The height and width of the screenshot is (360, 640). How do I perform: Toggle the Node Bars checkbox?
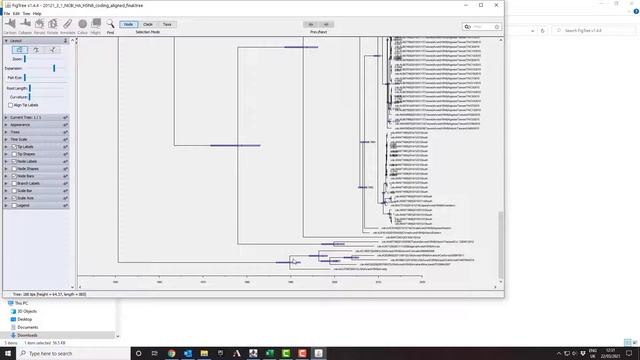click(14, 176)
